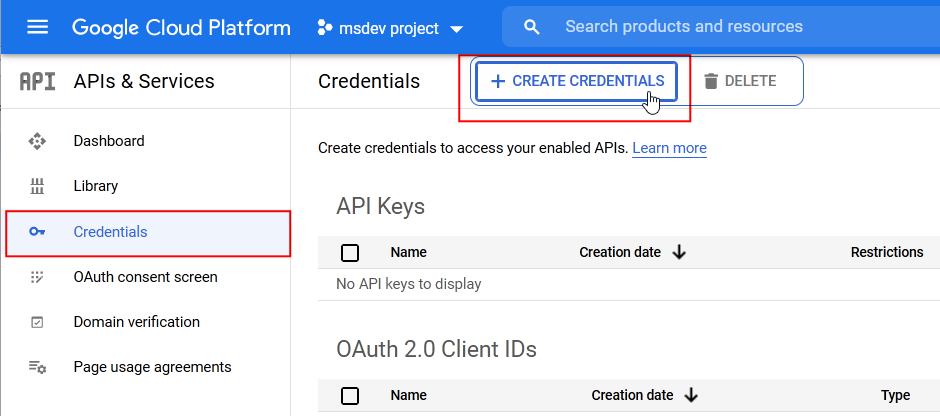Image resolution: width=940 pixels, height=416 pixels.
Task: Click the Domain verification checkbox icon
Action: (37, 322)
